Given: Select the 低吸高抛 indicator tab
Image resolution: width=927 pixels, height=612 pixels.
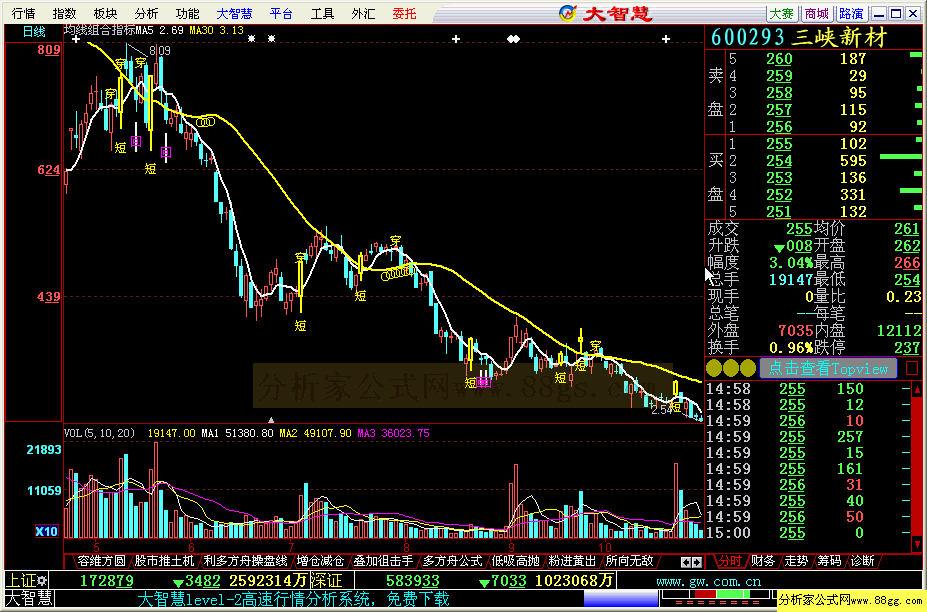Looking at the screenshot, I should 516,561.
